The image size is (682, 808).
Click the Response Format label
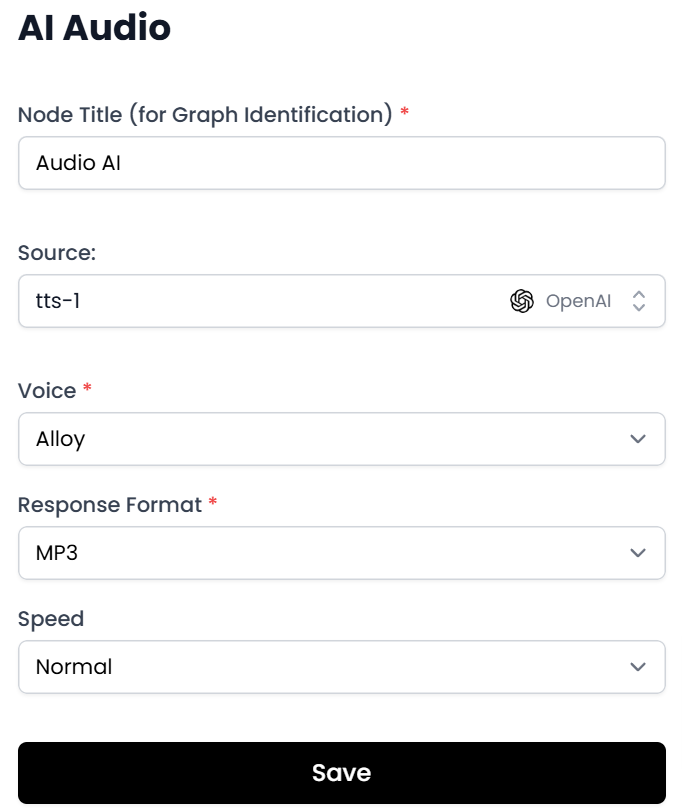[x=110, y=505]
